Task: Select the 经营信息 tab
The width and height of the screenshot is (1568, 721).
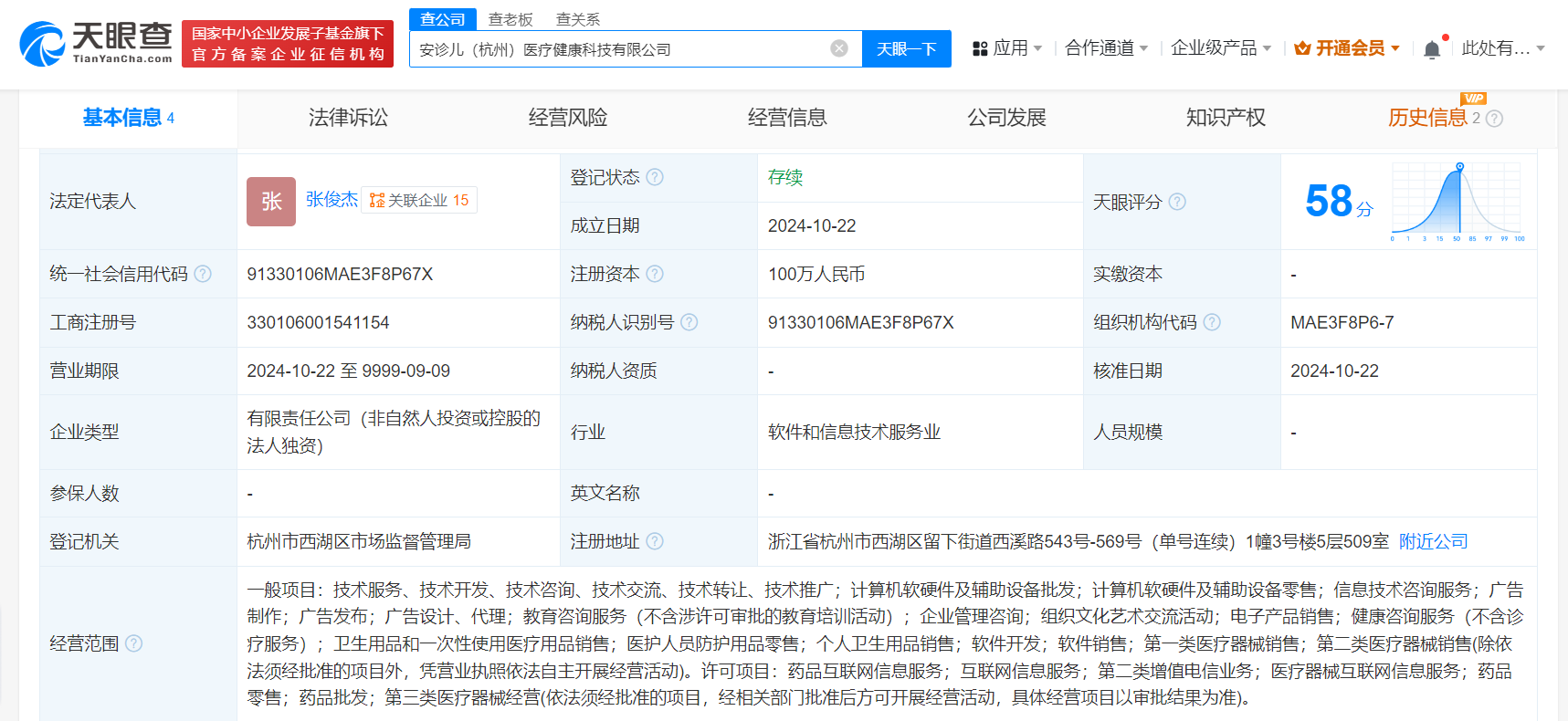Action: (x=787, y=118)
